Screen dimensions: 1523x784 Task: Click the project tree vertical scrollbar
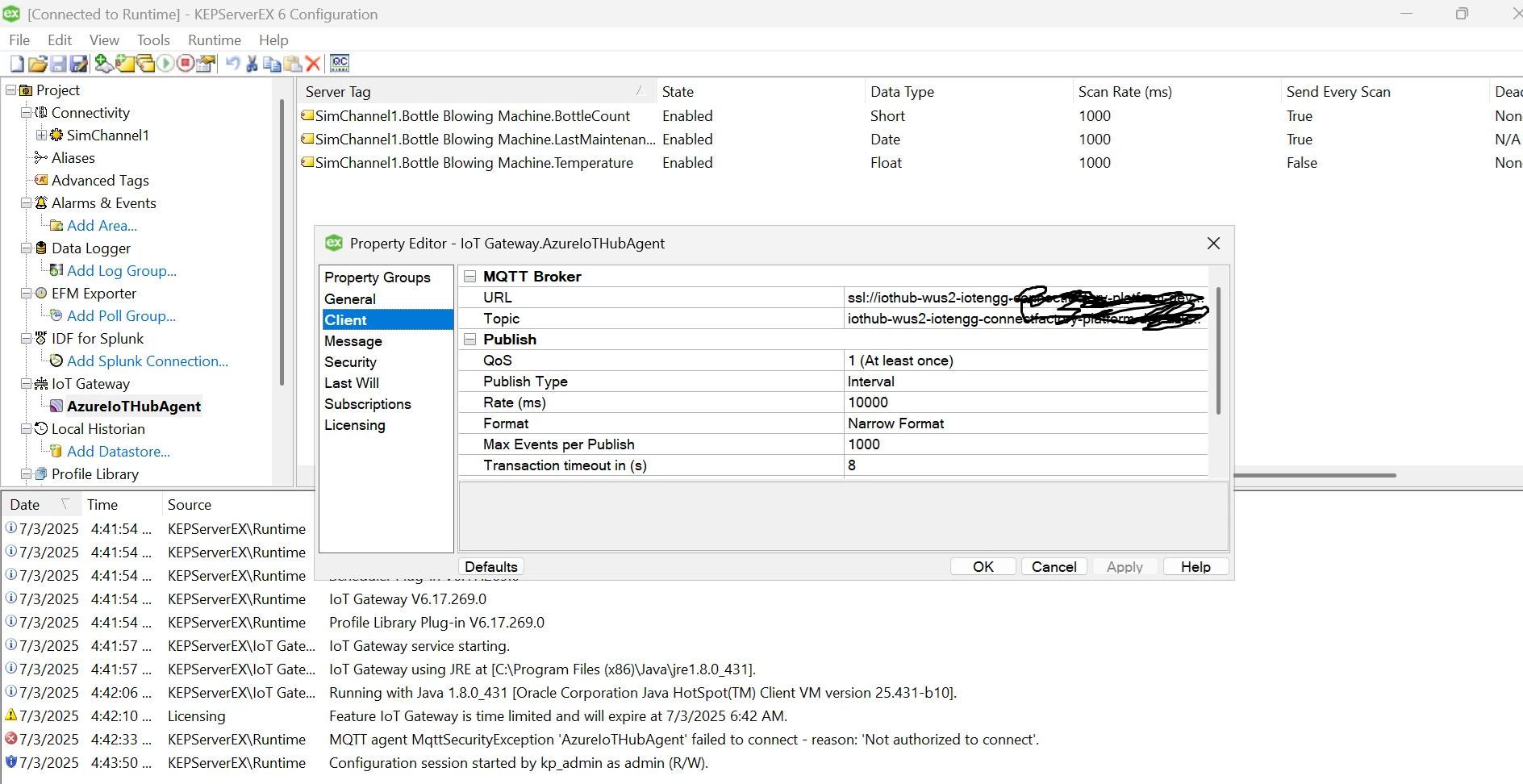tap(282, 242)
